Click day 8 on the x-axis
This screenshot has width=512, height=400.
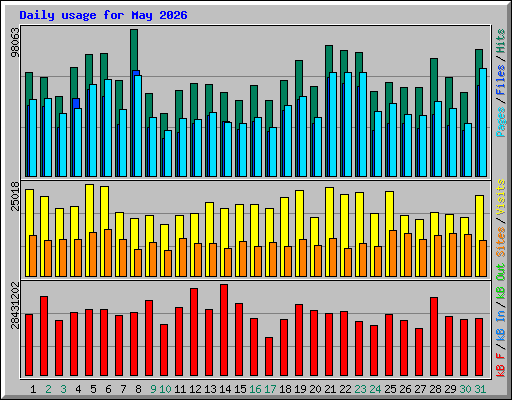point(138,389)
